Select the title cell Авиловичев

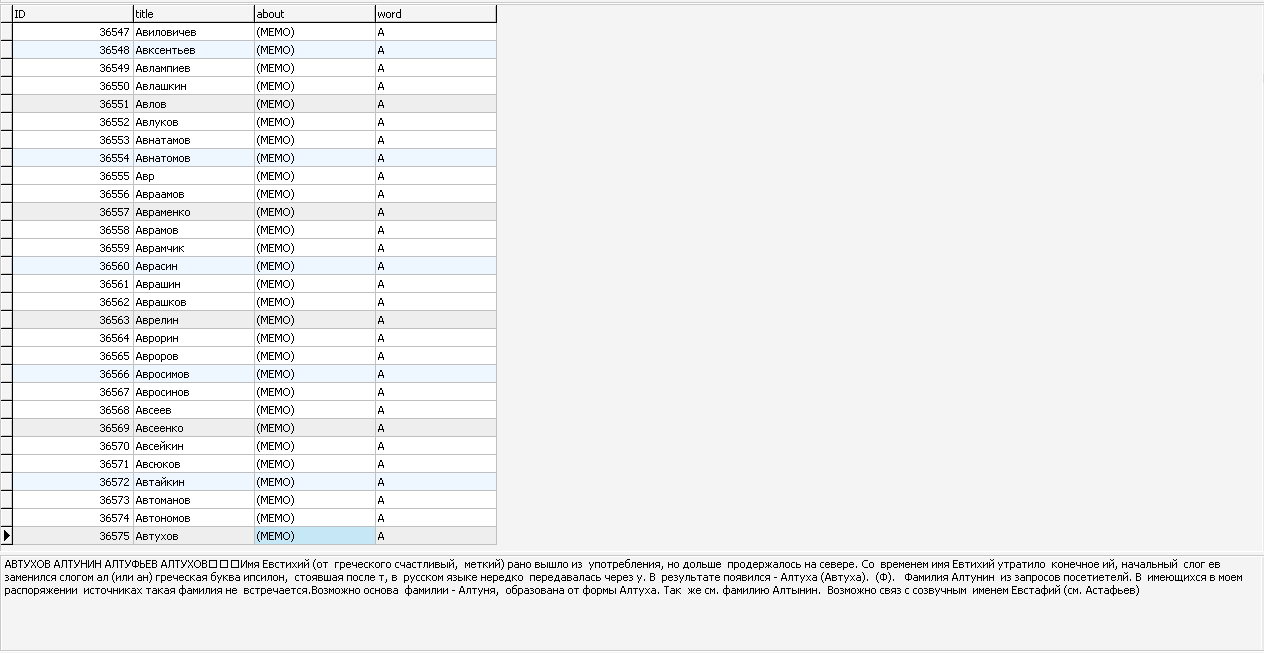point(193,32)
